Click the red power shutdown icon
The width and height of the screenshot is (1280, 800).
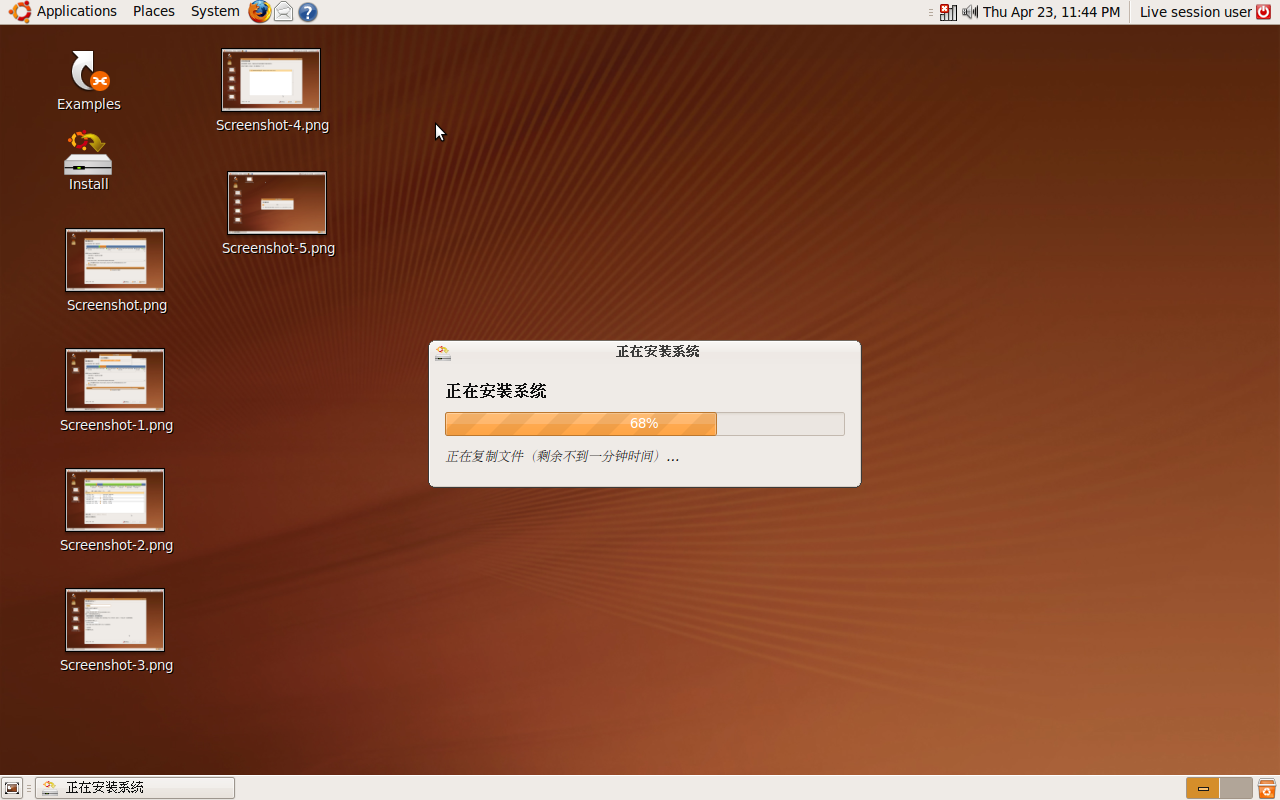click(1264, 12)
